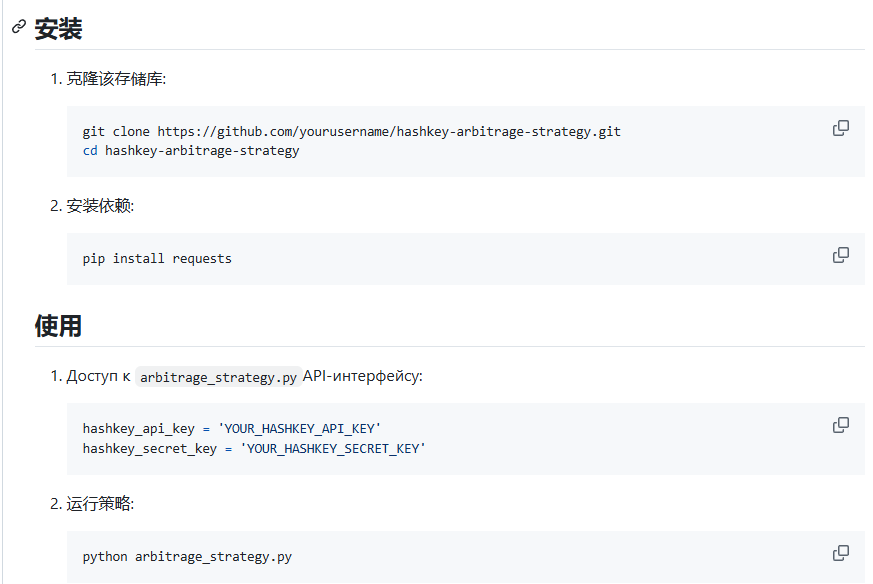Image resolution: width=873 pixels, height=584 pixels.
Task: Click the inline arbitrage_strategy.py code label
Action: tap(217, 377)
